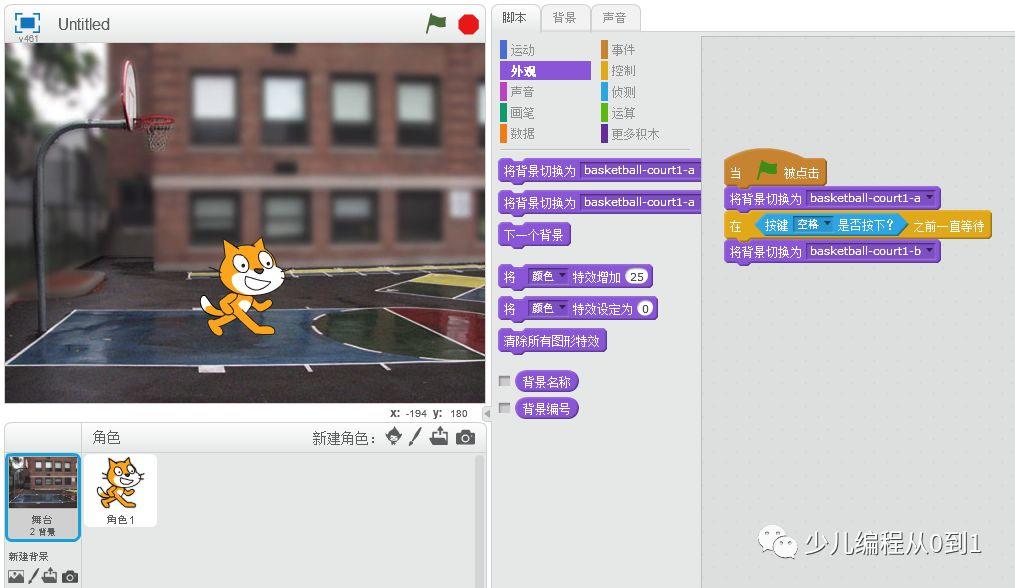This screenshot has height=588, width=1015.
Task: Paint a new backdrop brush icon
Action: click(x=33, y=575)
